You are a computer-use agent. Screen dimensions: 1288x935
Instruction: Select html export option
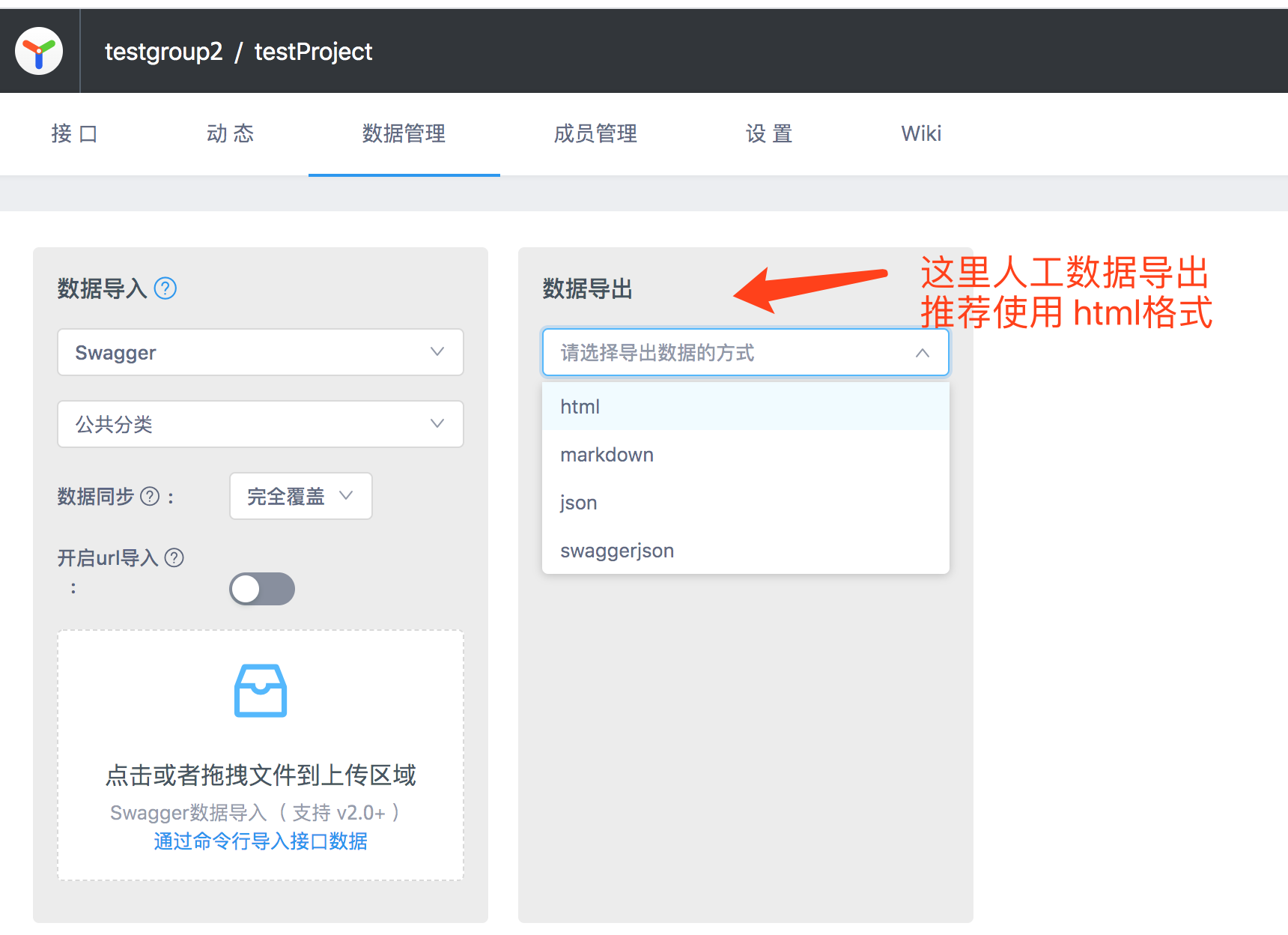point(746,406)
